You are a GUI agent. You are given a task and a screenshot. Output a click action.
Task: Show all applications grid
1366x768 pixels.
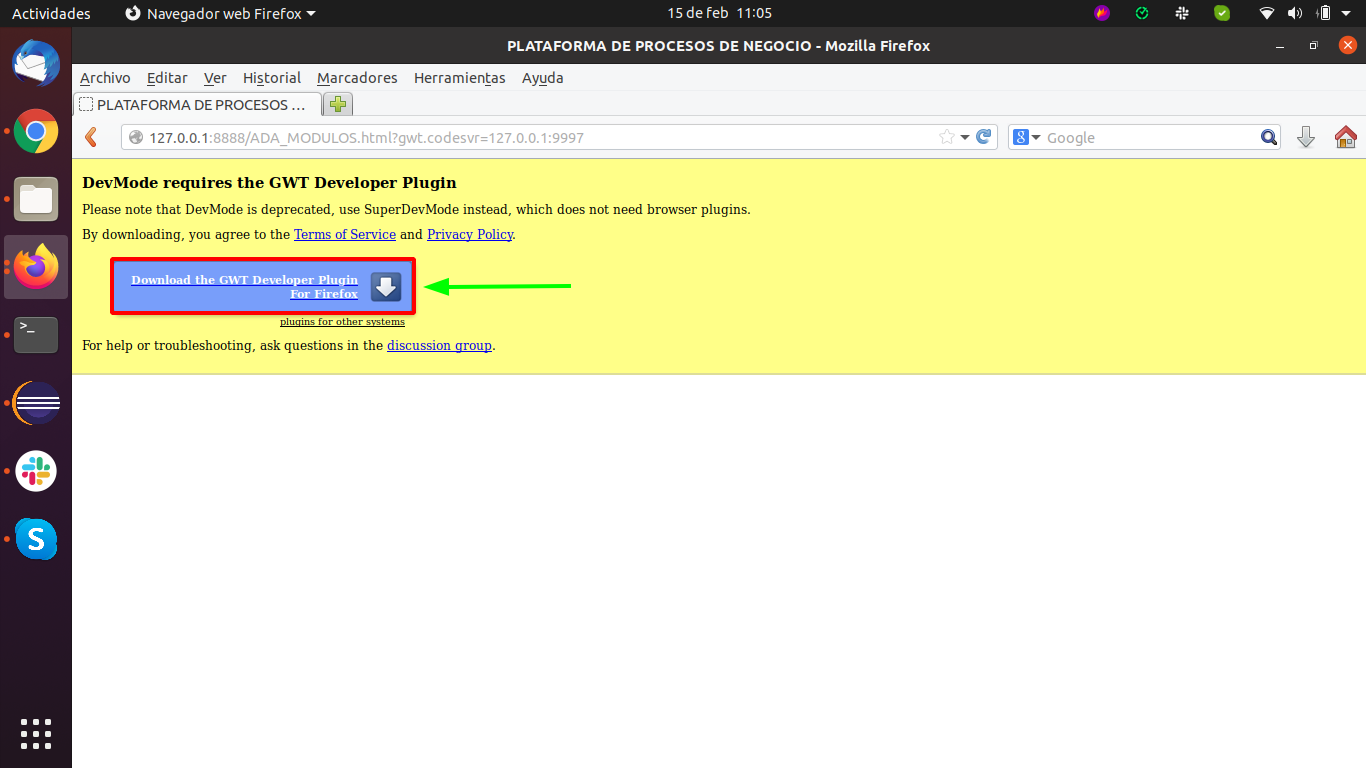coord(36,733)
